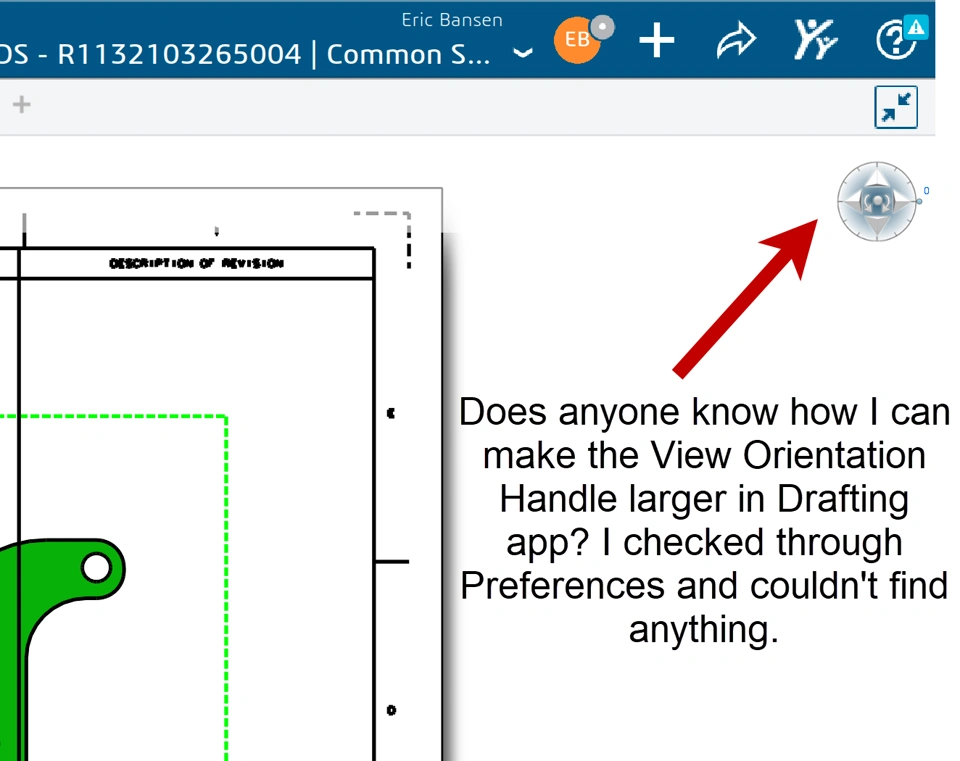
Task: Click the blue rotation handle on compass ring
Action: 919,201
